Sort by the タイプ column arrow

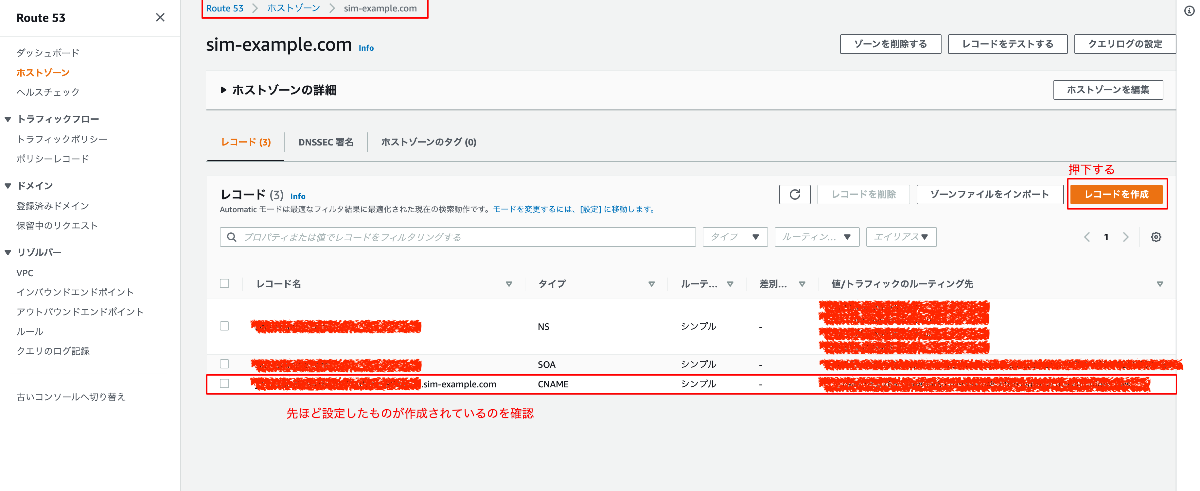[x=651, y=284]
